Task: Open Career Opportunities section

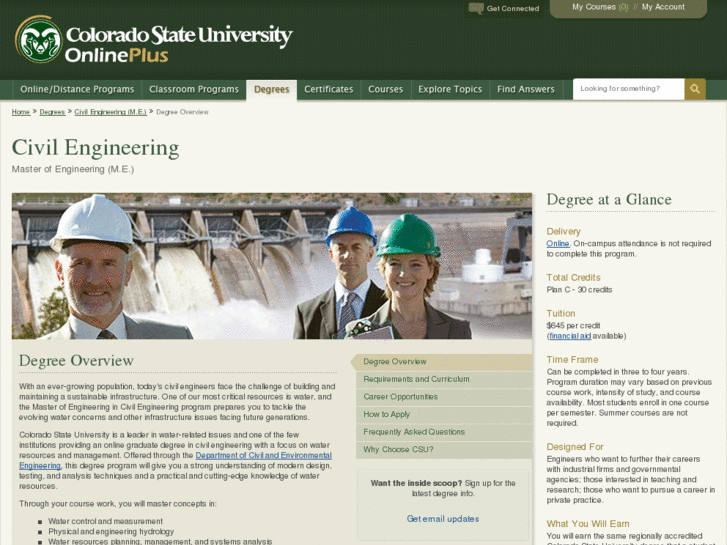Action: pyautogui.click(x=444, y=397)
